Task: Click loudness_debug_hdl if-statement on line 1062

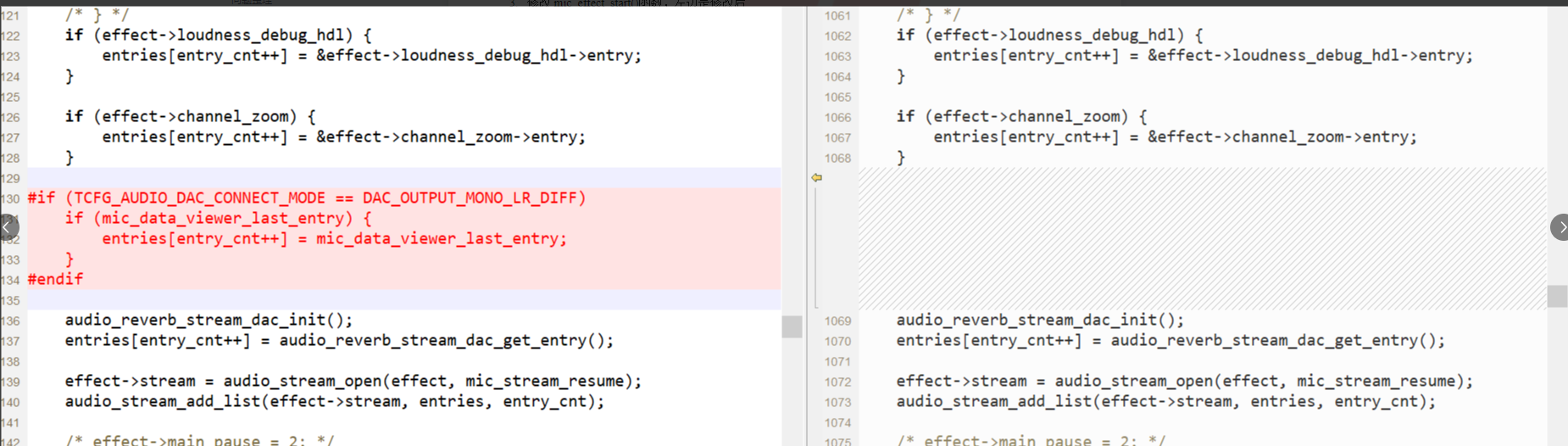Action: tap(1050, 36)
